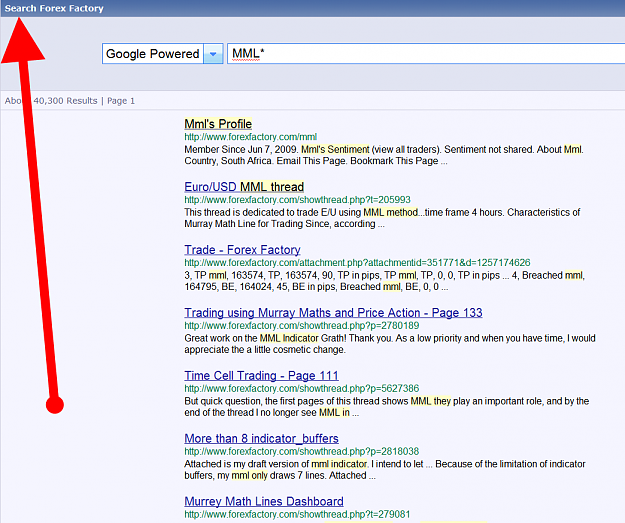
Task: Click the showthread.php?p=2818038 URL
Action: tap(302, 452)
